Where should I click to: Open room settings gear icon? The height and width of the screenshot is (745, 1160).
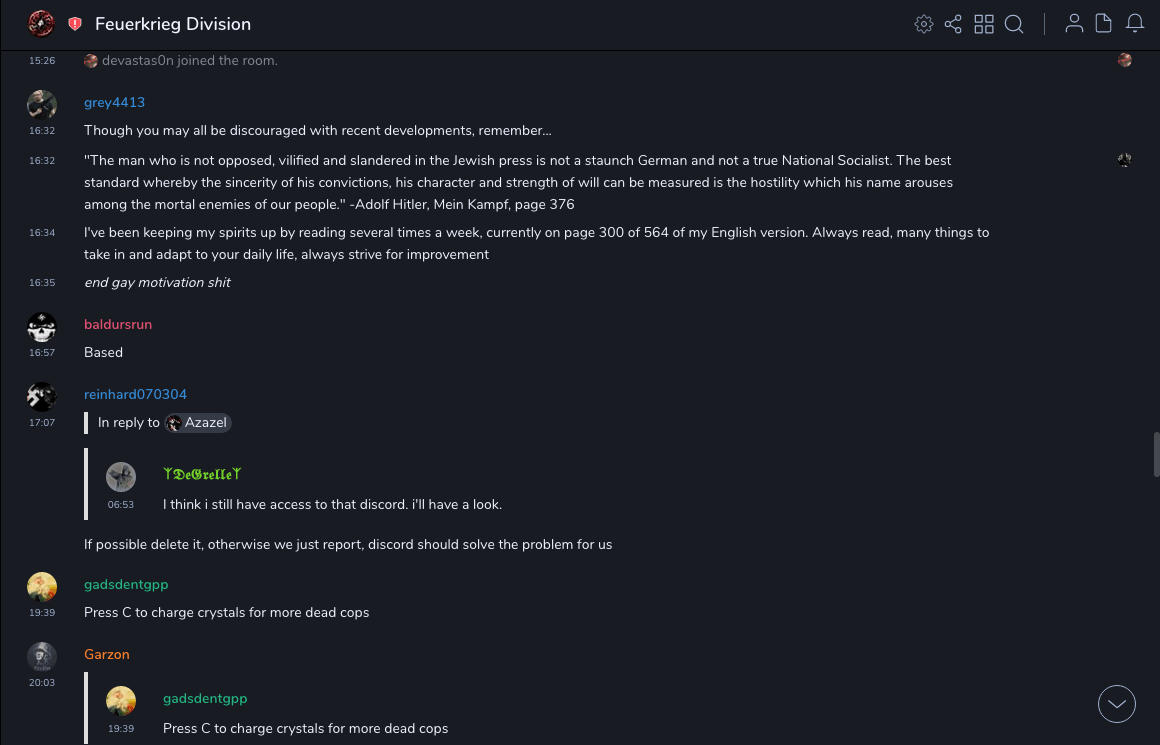tap(924, 24)
